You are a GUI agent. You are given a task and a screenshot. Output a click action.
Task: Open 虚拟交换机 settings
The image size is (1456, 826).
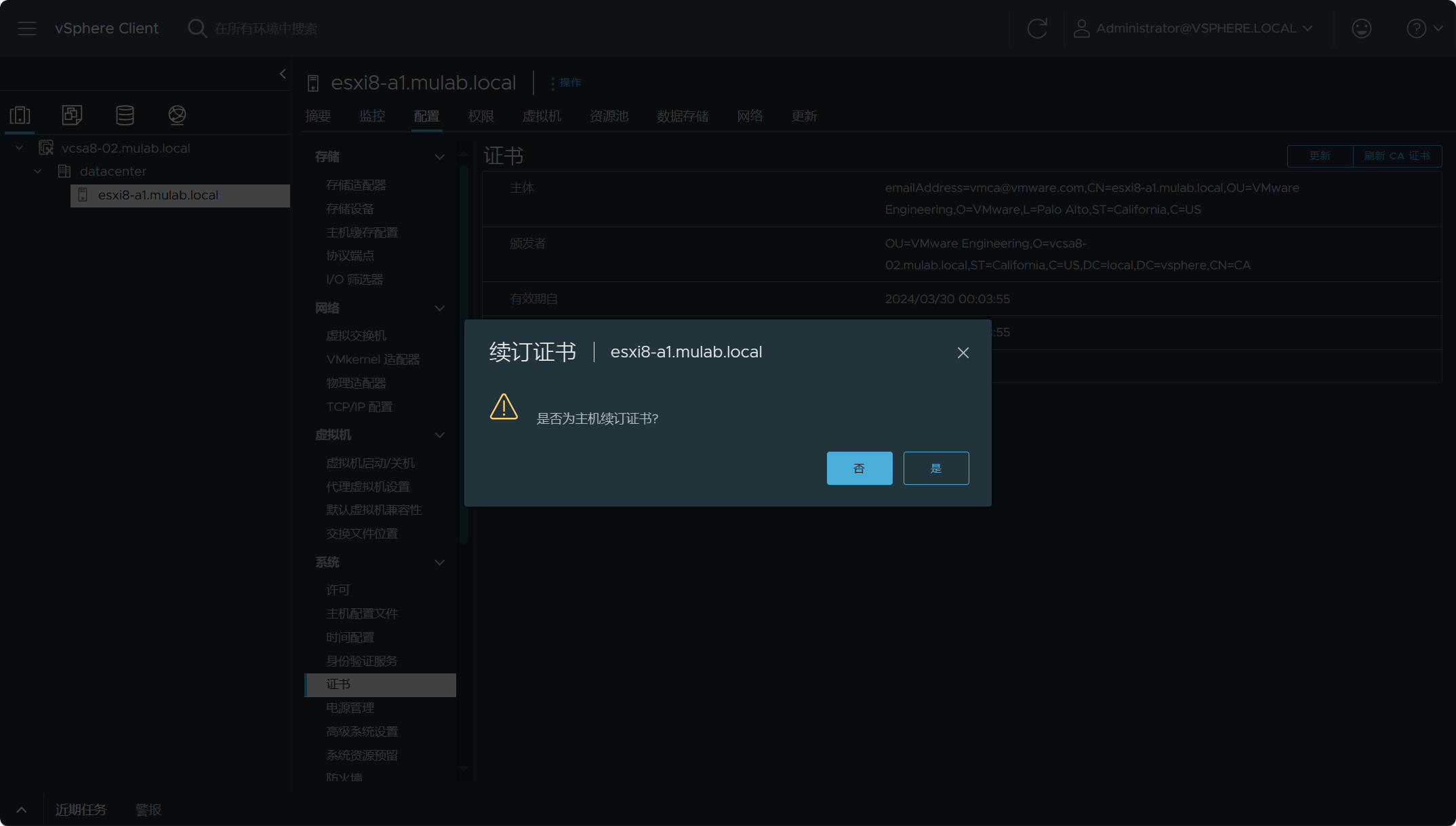click(356, 336)
